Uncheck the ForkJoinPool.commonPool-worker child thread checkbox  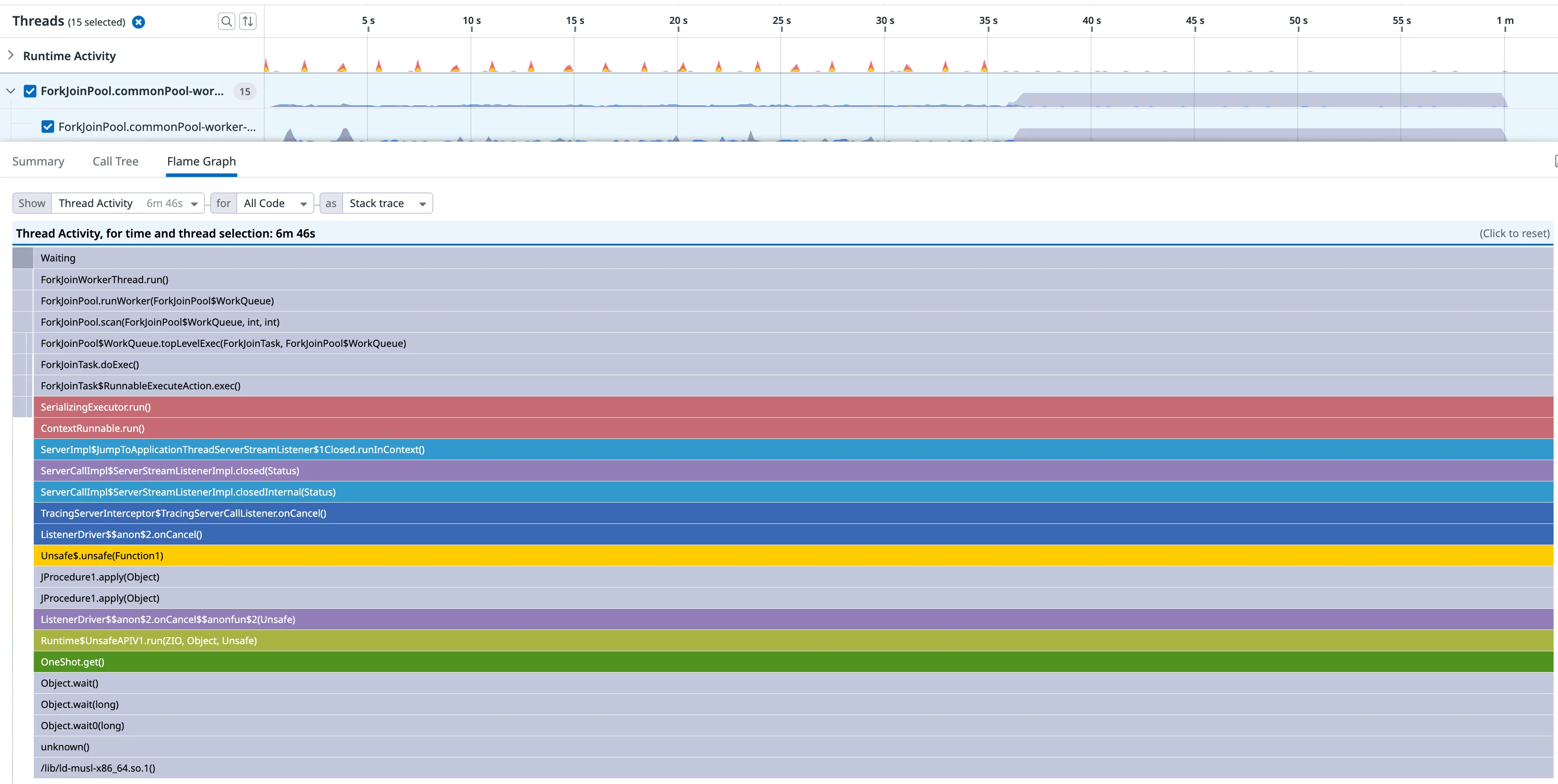(x=47, y=127)
